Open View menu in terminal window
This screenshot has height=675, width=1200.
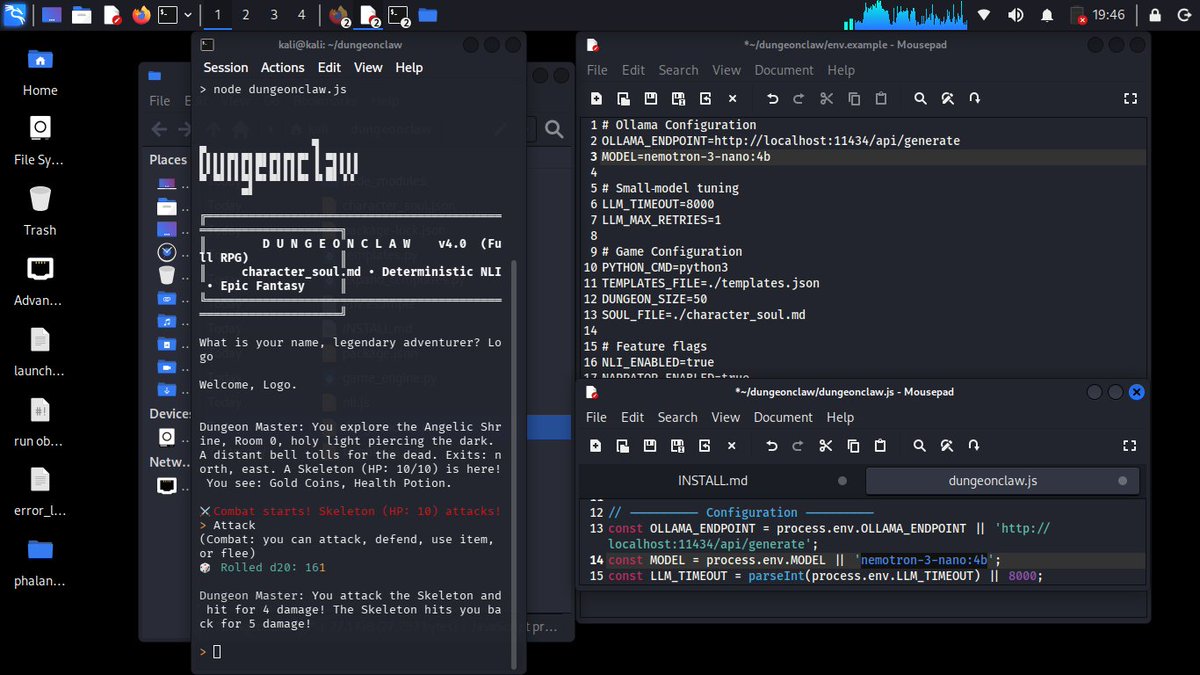(x=368, y=67)
